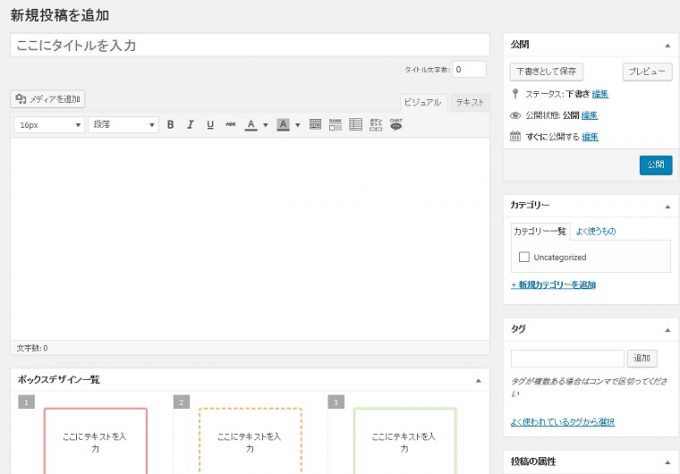Select the よく使うもの tab

tap(596, 232)
